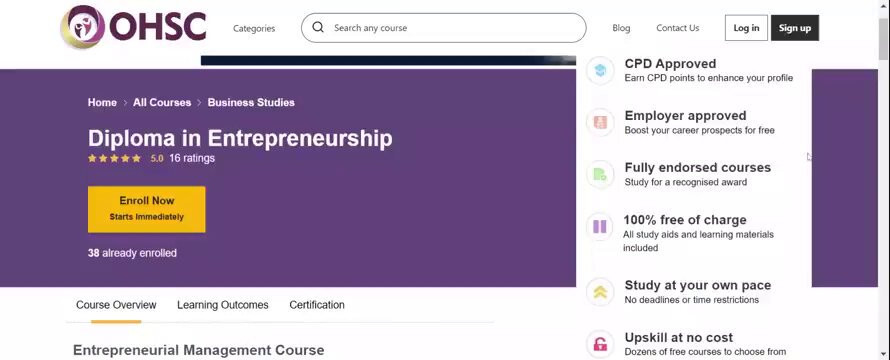The height and width of the screenshot is (360, 890).
Task: Click the CPD Approved cube icon
Action: [x=600, y=70]
